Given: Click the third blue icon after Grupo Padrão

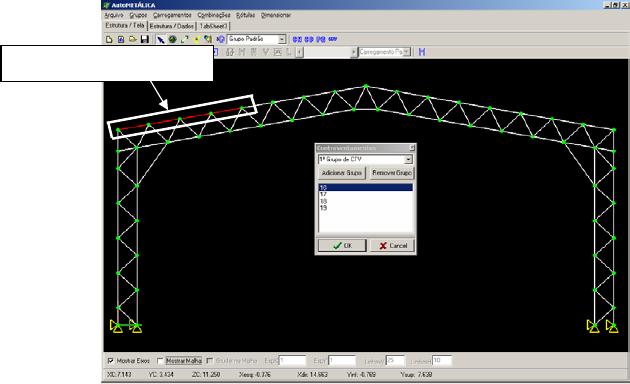Looking at the screenshot, I should tap(321, 39).
